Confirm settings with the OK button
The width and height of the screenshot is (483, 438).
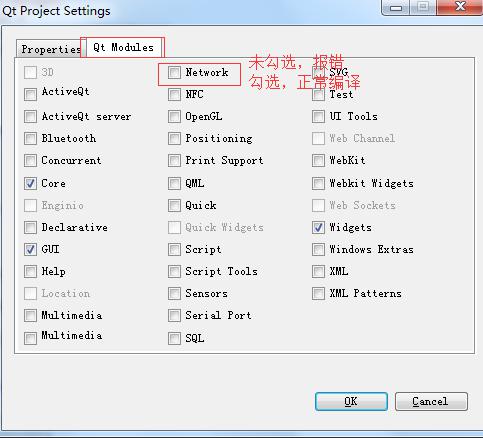pyautogui.click(x=351, y=401)
